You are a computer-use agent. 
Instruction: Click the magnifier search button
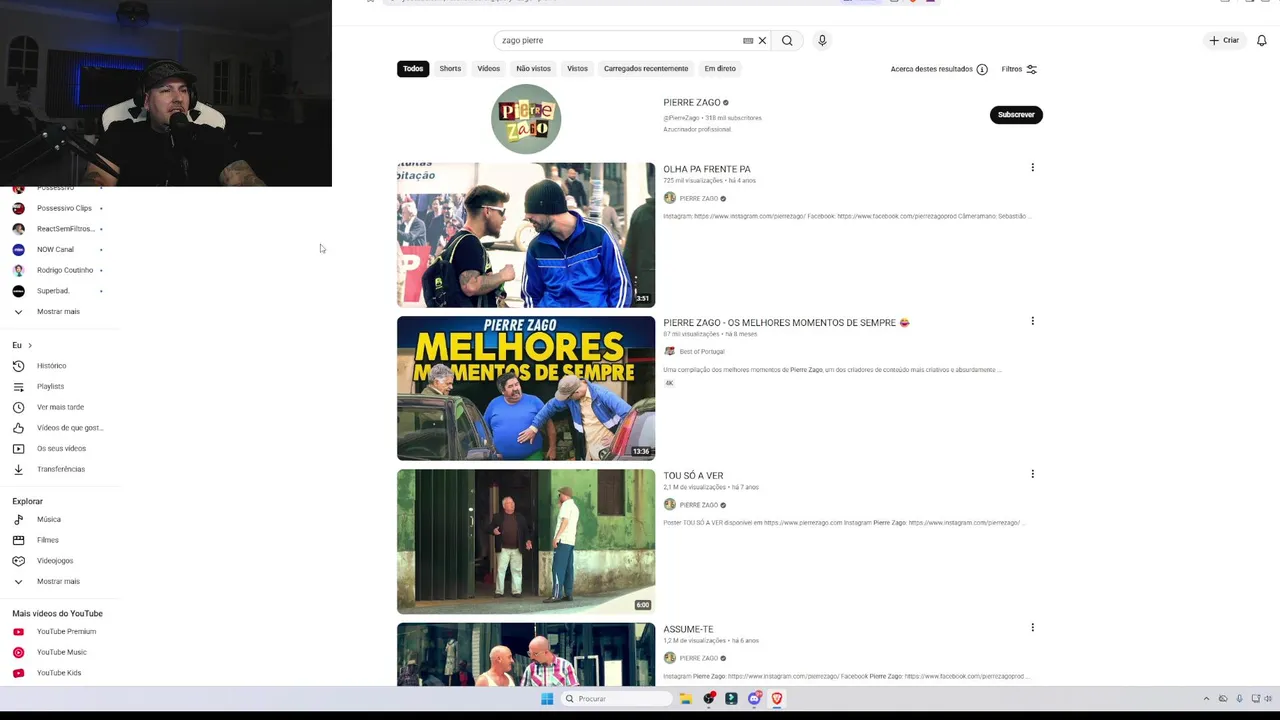[x=787, y=41]
